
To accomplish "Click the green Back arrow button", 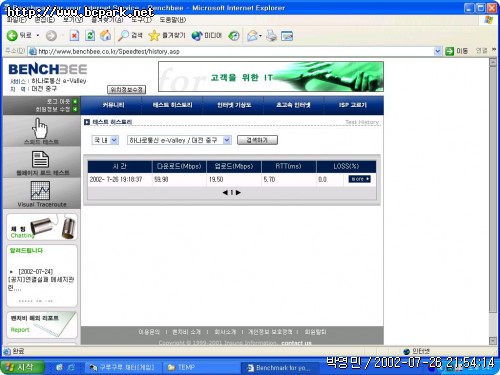I will click(12, 35).
